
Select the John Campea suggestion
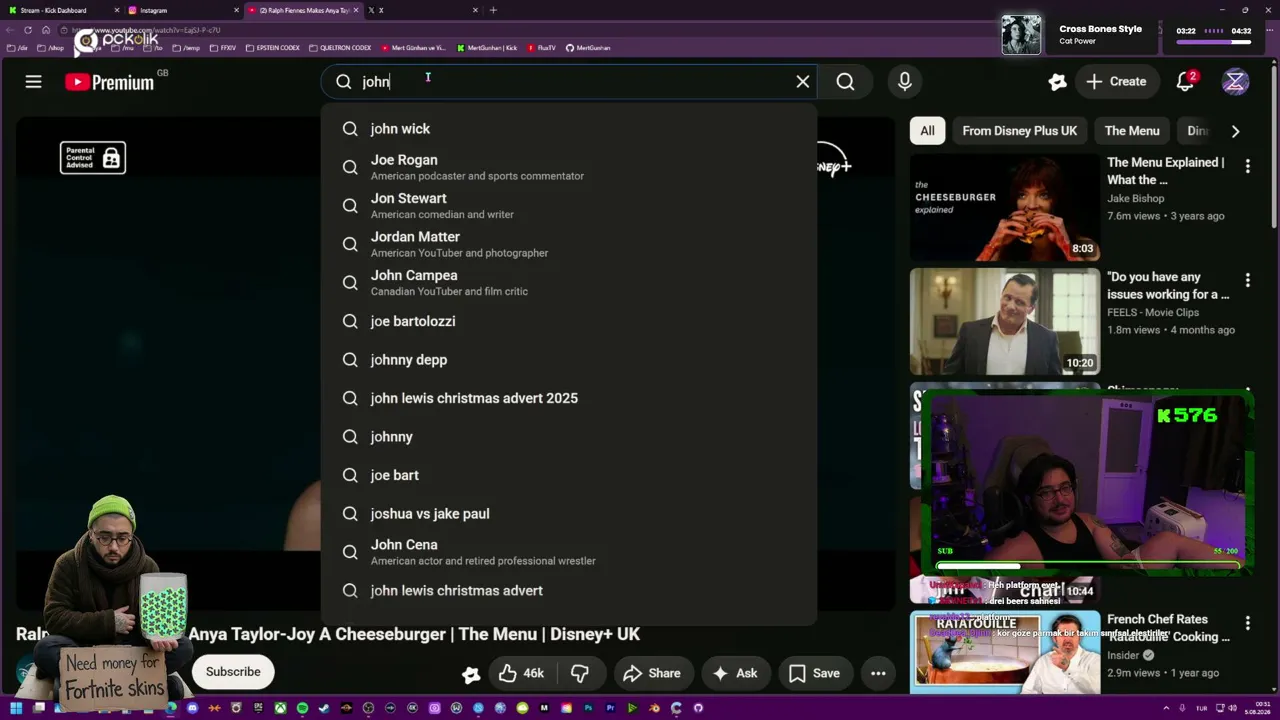pyautogui.click(x=568, y=282)
